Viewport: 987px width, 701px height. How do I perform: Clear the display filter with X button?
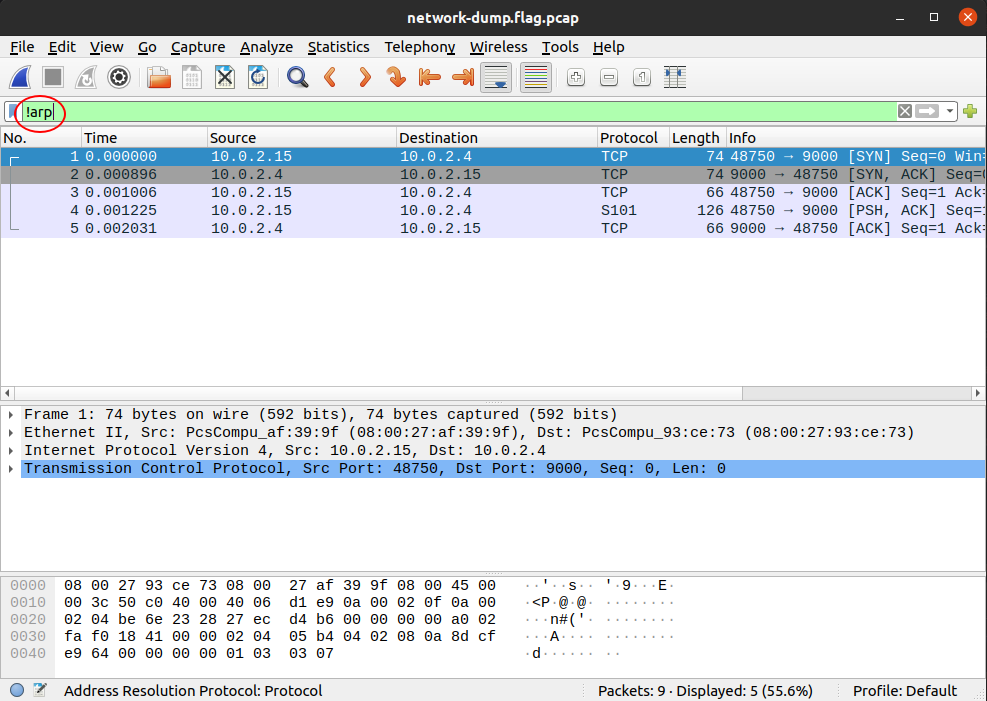click(905, 111)
